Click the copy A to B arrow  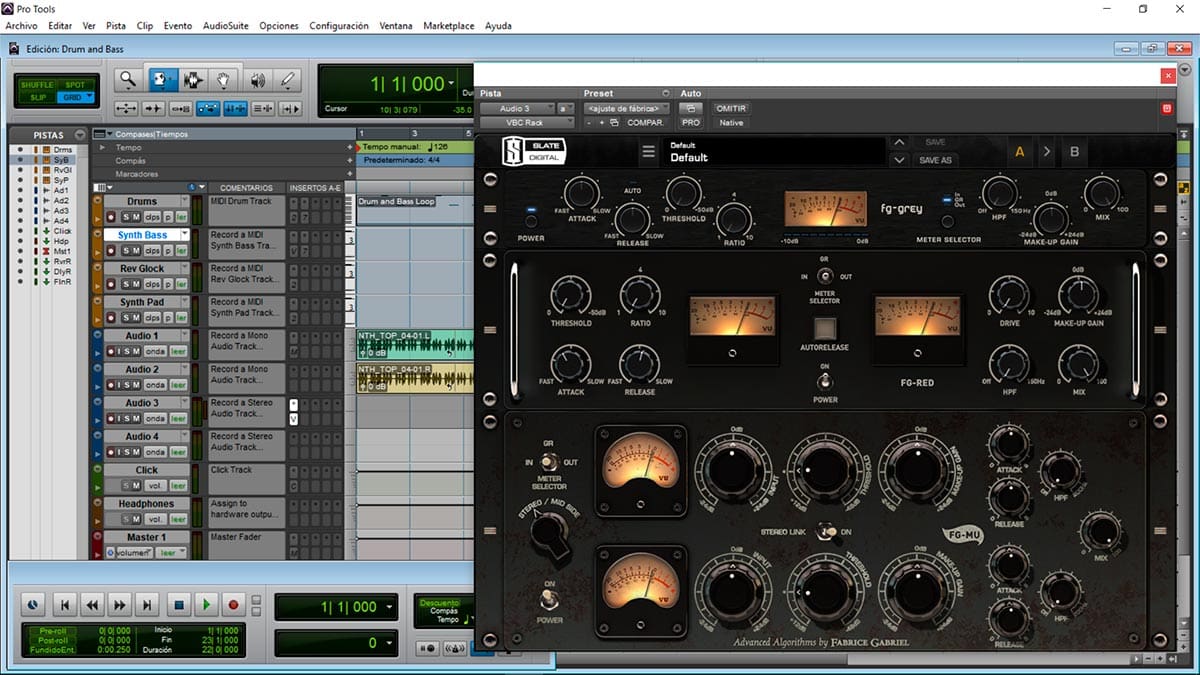click(1047, 152)
